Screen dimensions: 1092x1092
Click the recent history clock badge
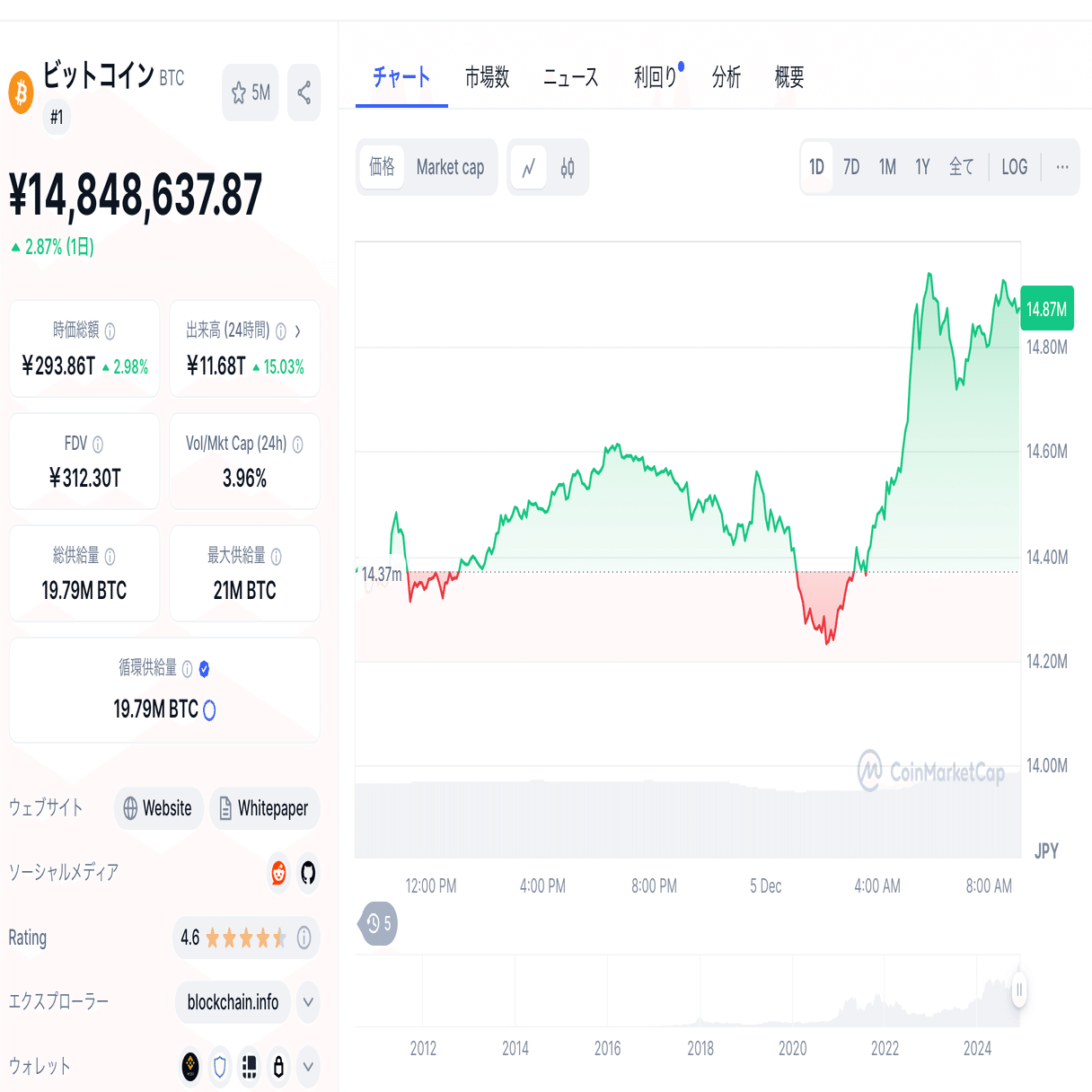point(378,924)
